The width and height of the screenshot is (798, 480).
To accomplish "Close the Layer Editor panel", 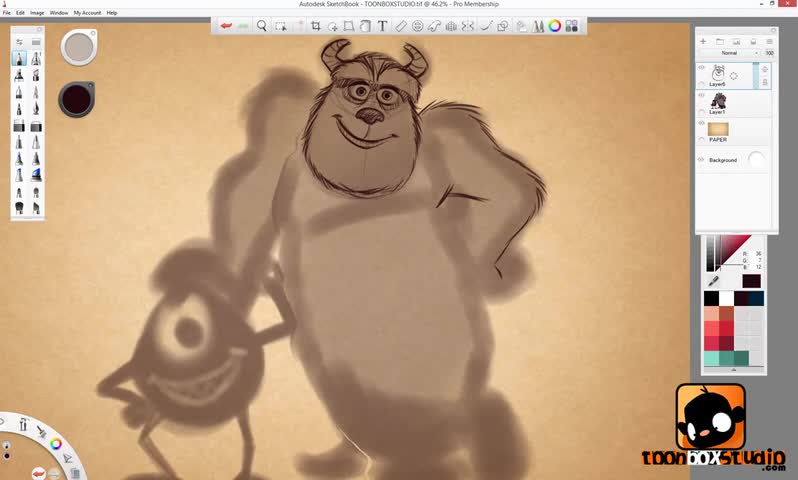I will (x=773, y=30).
